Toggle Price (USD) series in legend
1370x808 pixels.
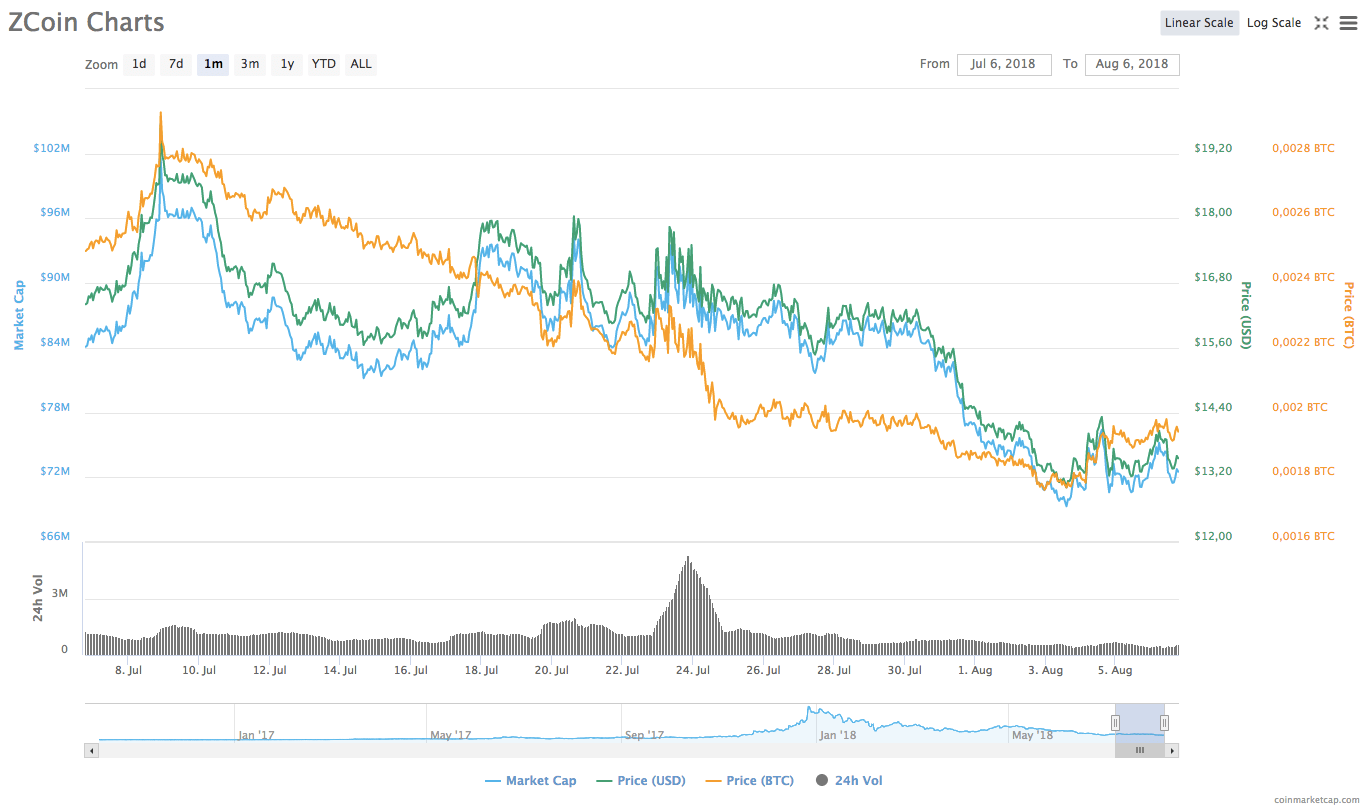coord(640,781)
